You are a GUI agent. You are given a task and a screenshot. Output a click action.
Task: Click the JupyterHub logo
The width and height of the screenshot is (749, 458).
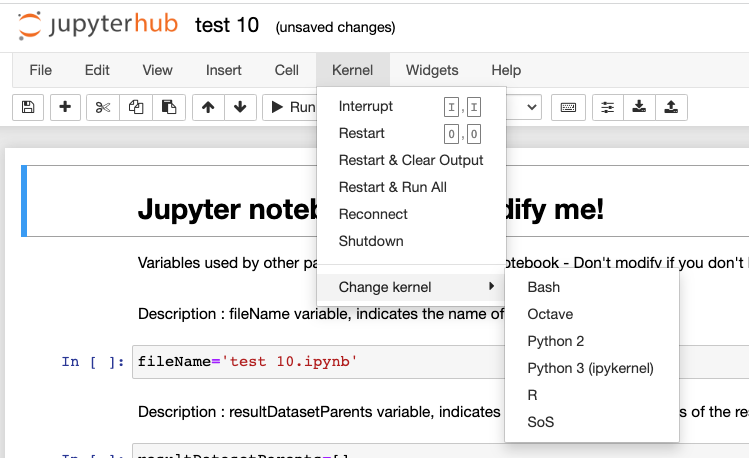tap(98, 25)
